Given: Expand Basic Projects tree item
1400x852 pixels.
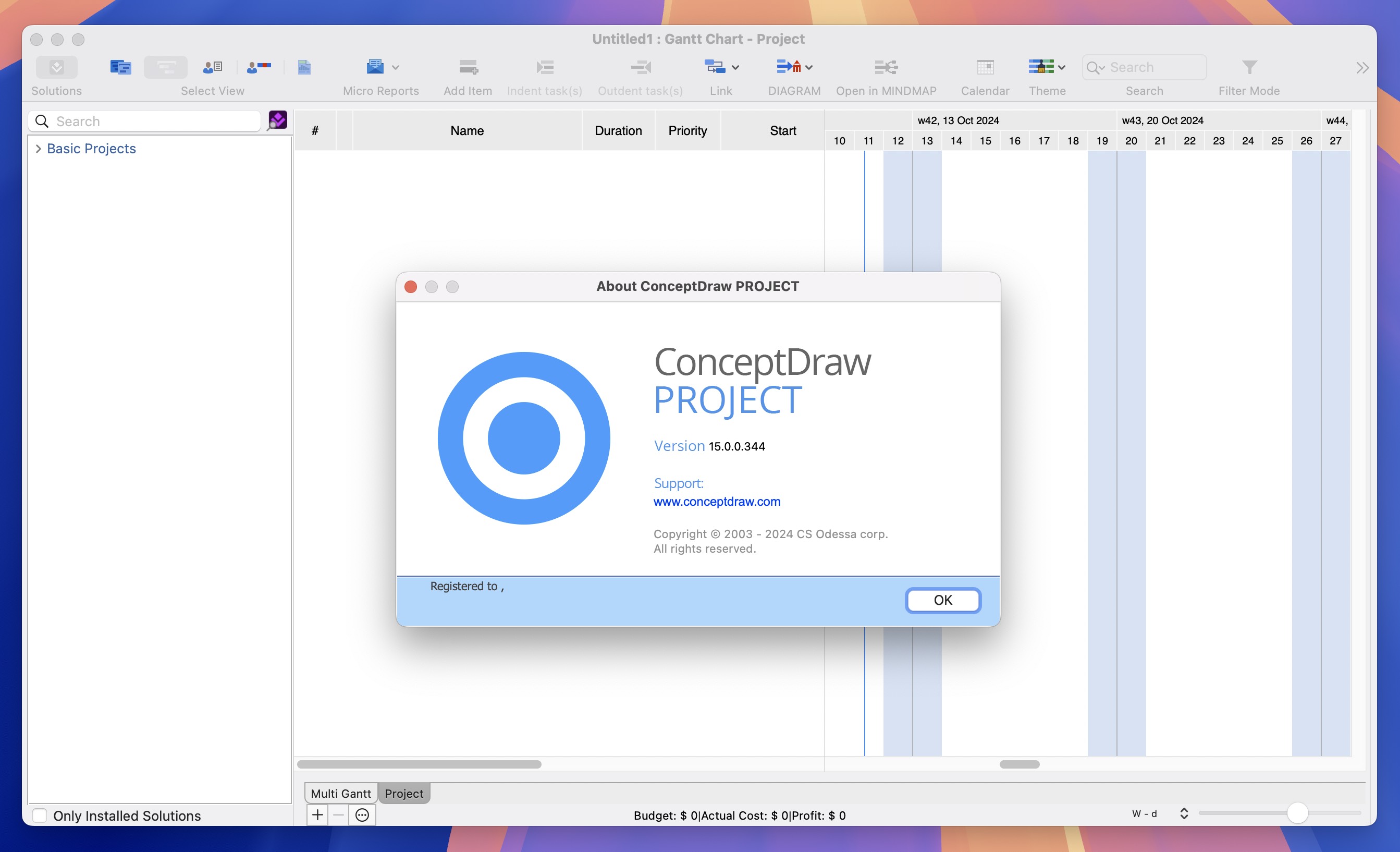Looking at the screenshot, I should click(38, 148).
